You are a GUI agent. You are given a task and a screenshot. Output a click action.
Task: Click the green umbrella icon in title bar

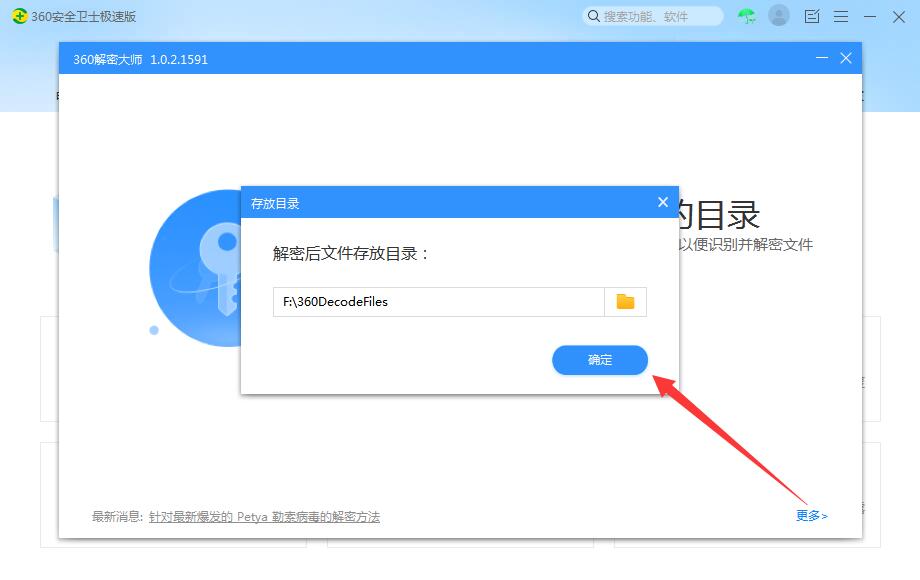[747, 16]
